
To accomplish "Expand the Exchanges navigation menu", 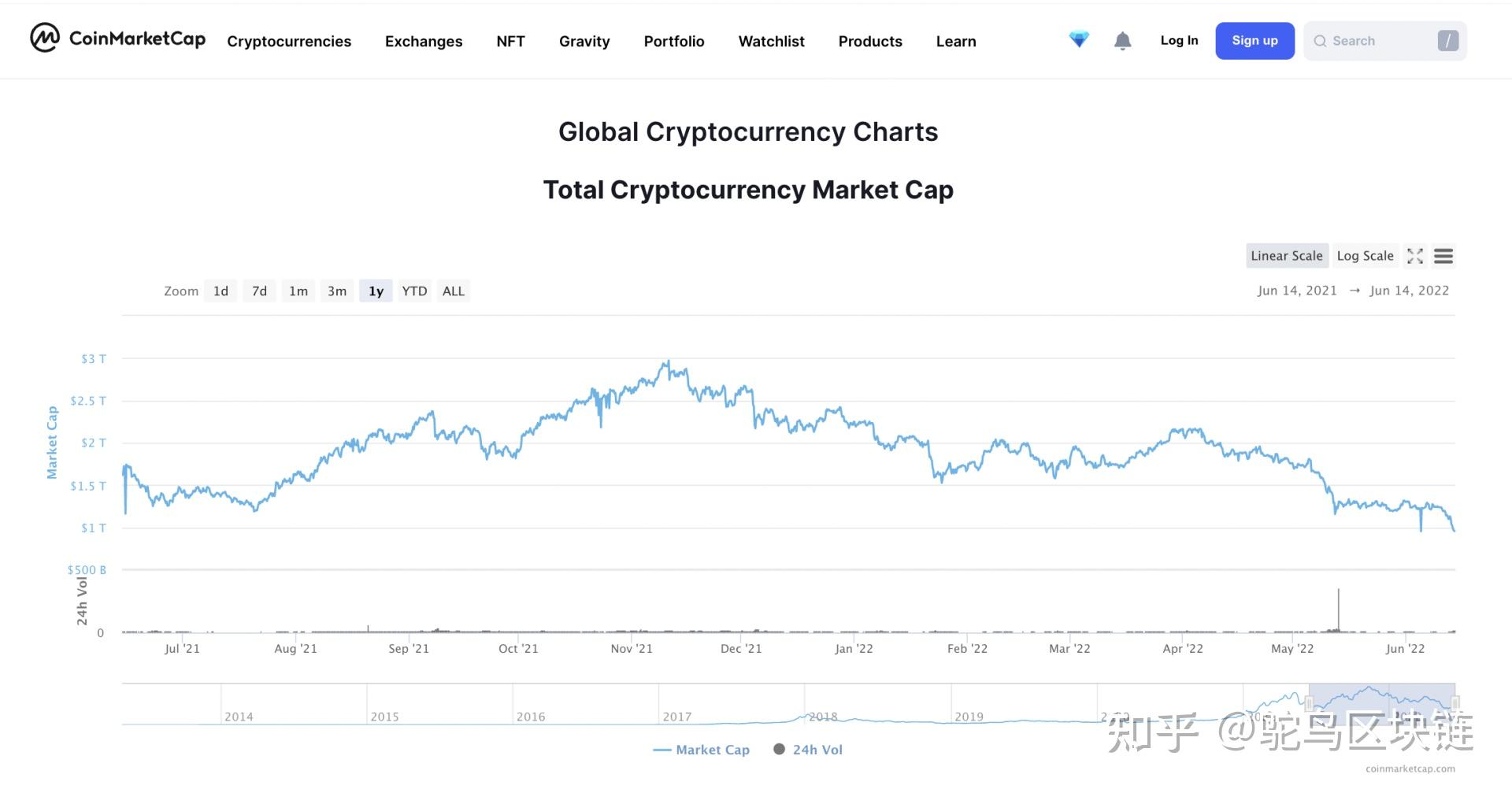I will 424,41.
